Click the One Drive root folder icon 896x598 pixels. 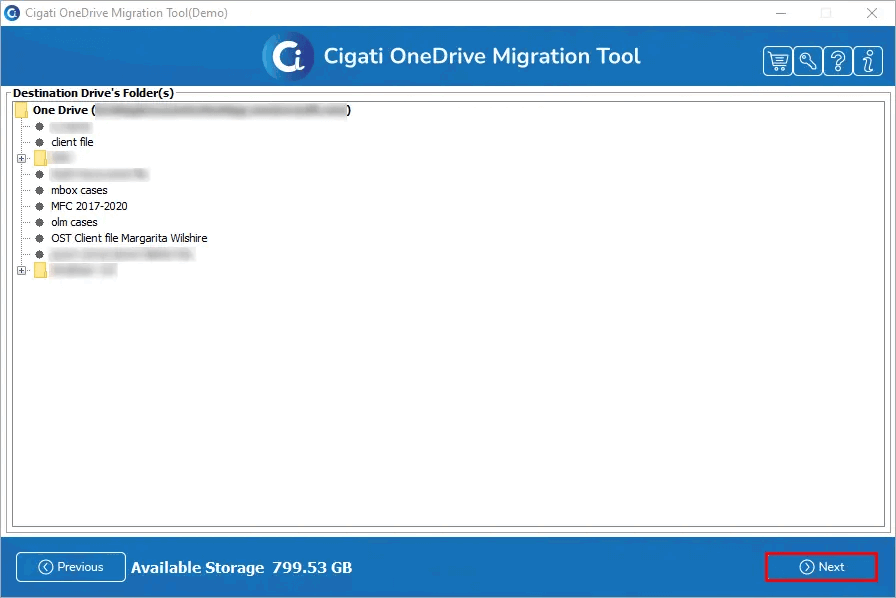pyautogui.click(x=22, y=110)
